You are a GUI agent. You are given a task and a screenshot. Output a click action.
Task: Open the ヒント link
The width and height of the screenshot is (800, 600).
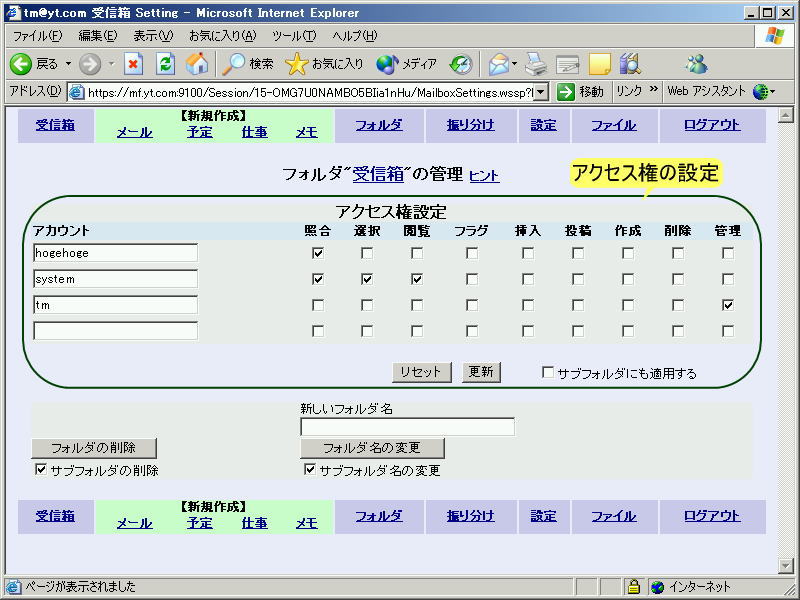click(x=484, y=176)
